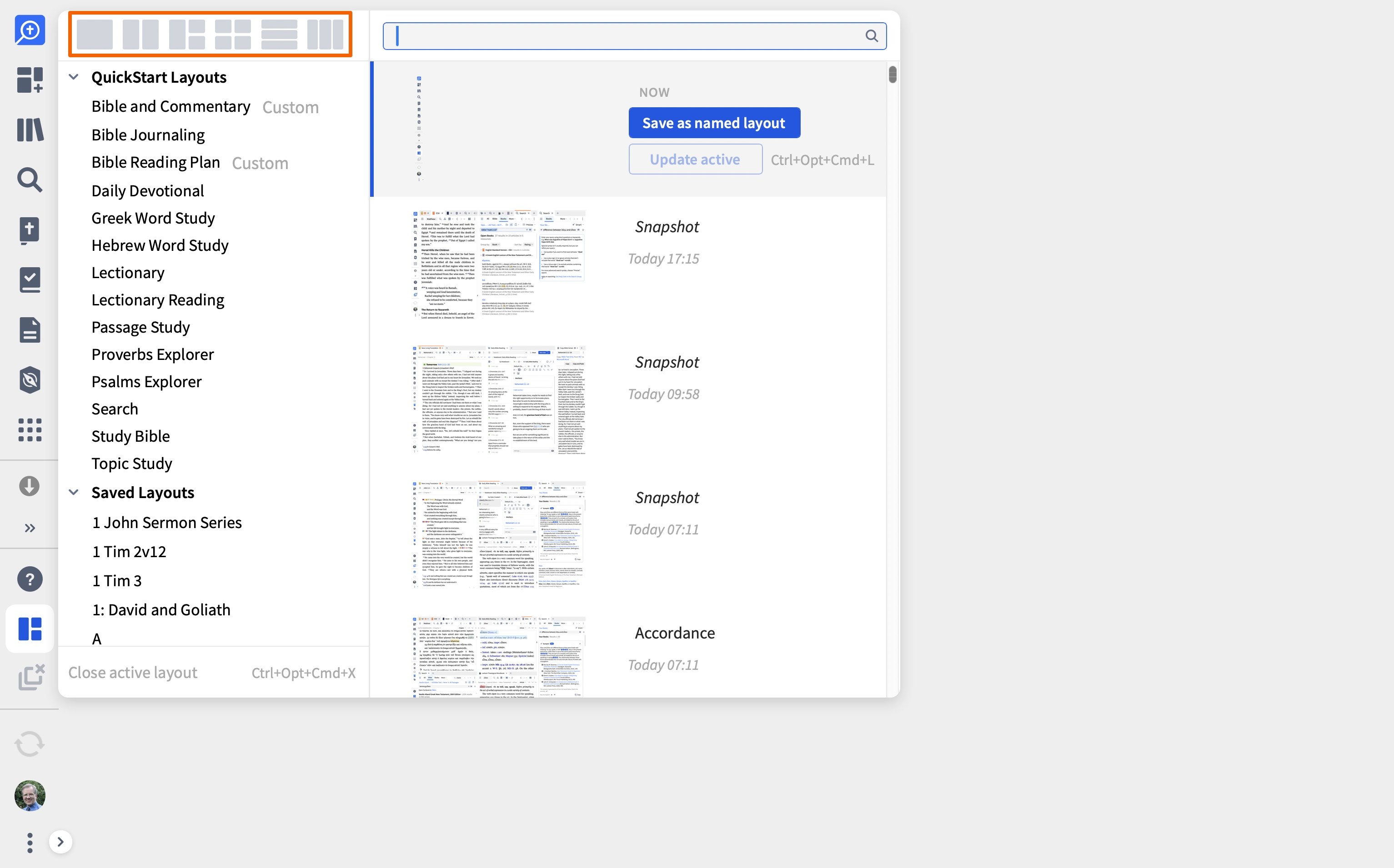
Task: Click Close active layout
Action: 133,672
